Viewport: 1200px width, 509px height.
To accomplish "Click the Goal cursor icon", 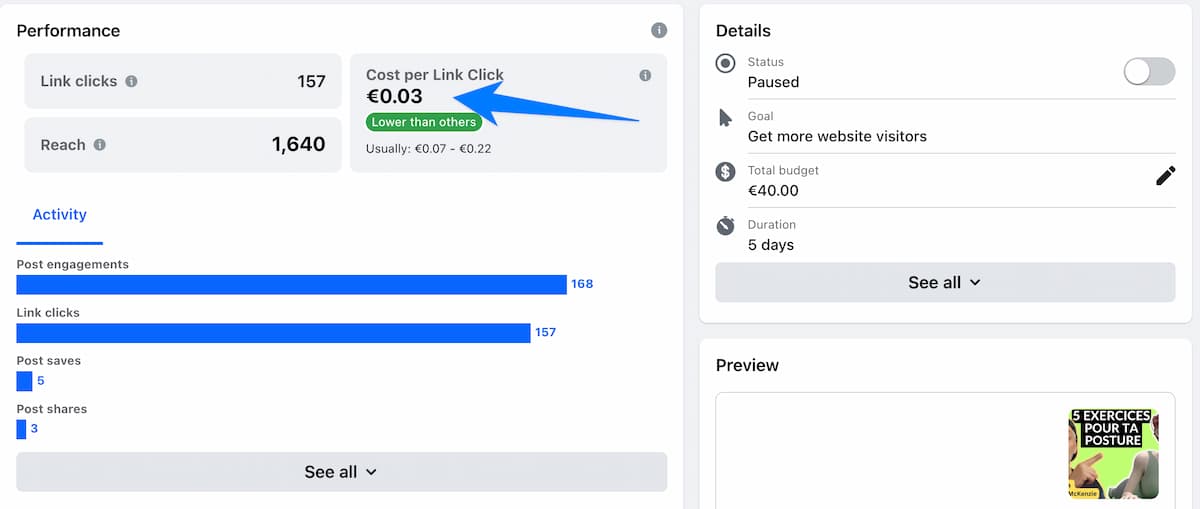I will coord(726,118).
